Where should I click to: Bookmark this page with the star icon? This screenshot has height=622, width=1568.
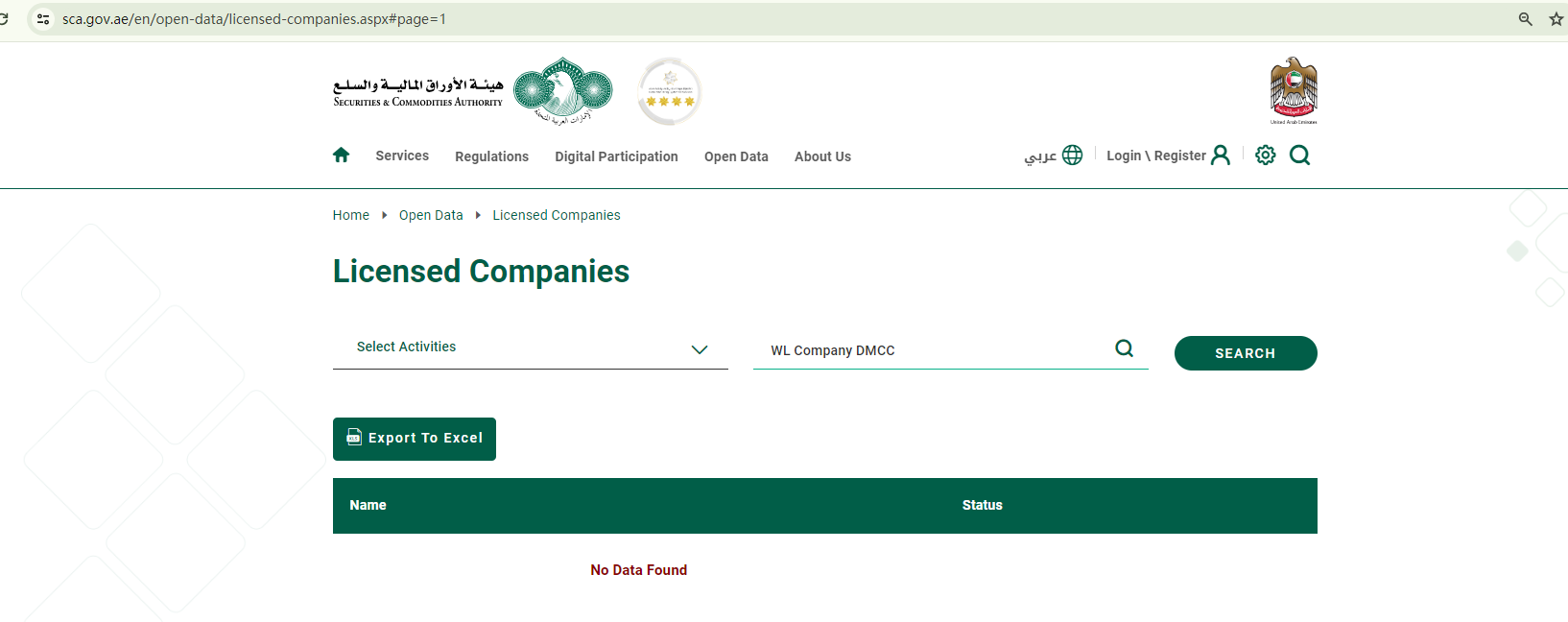click(1556, 19)
